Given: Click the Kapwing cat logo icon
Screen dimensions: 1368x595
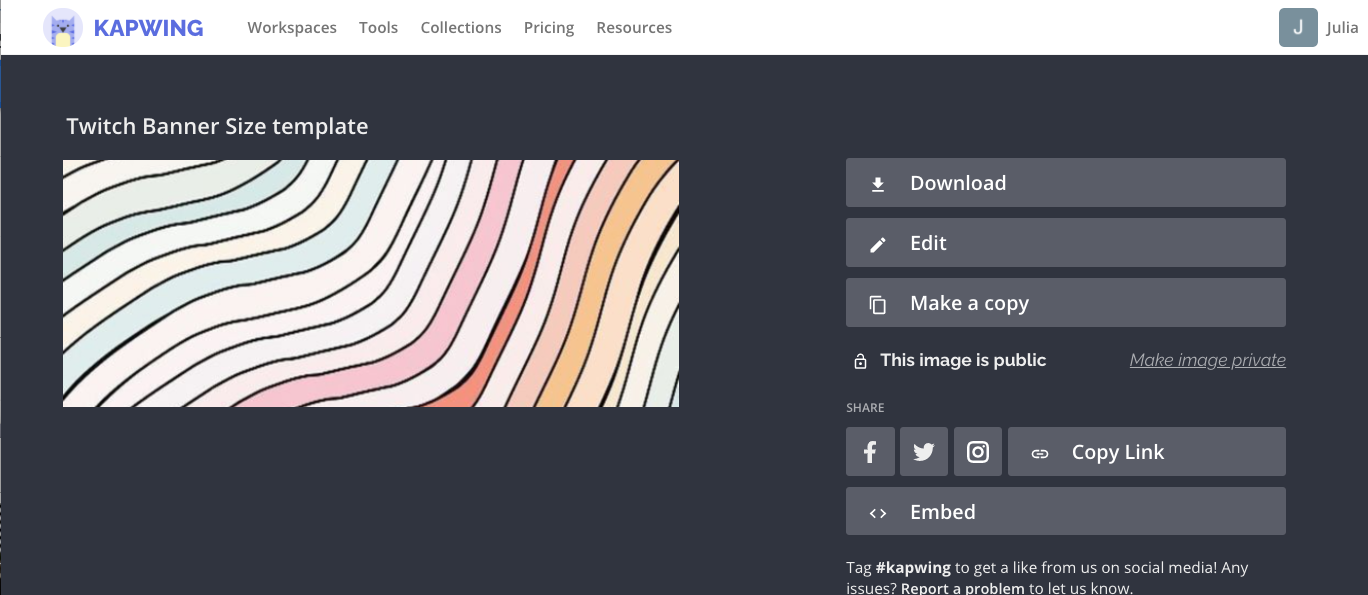Looking at the screenshot, I should tap(63, 28).
